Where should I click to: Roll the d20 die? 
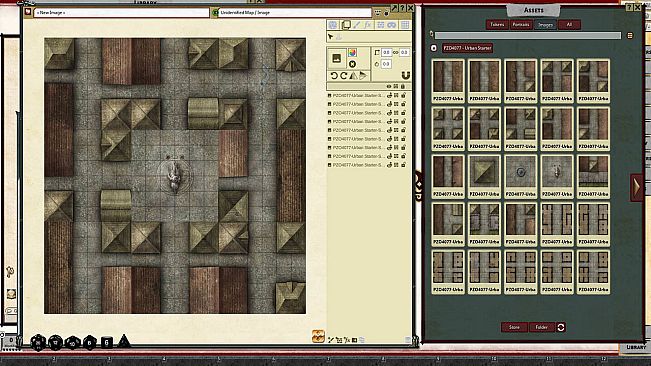click(38, 342)
